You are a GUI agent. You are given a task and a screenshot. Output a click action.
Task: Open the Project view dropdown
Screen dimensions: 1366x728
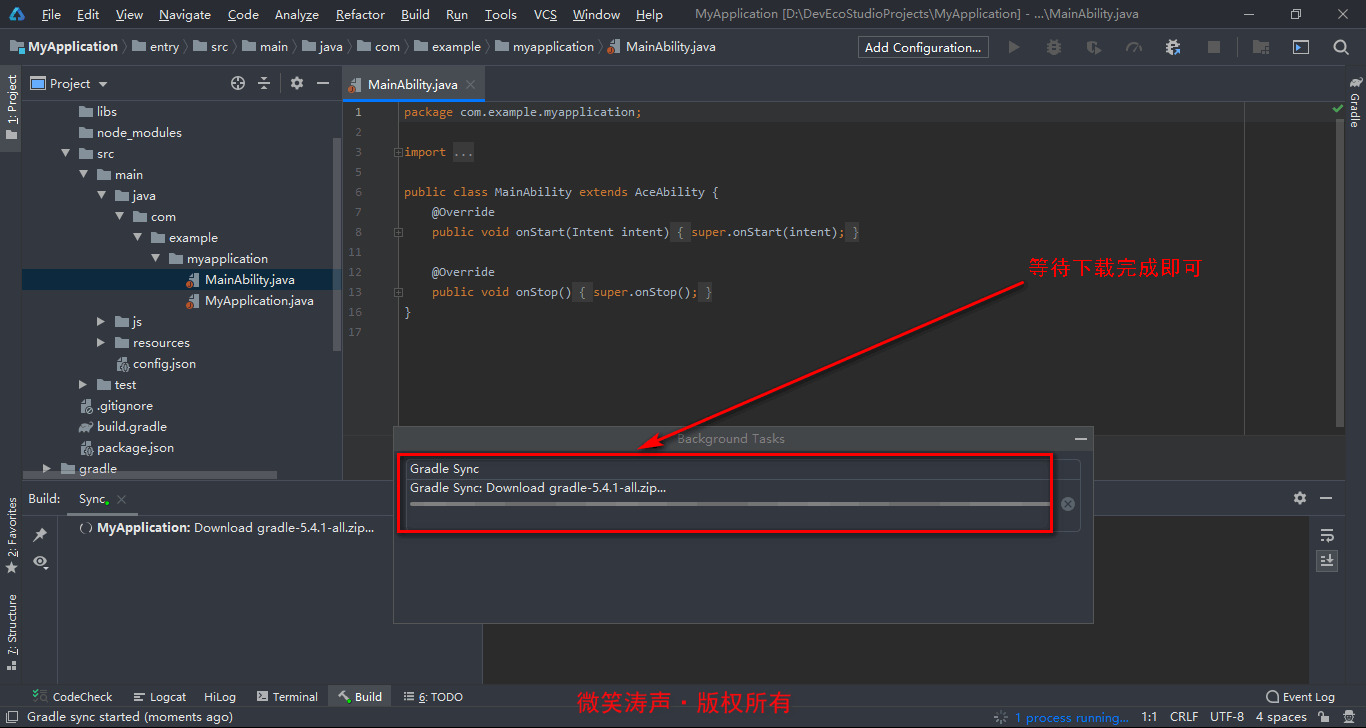click(x=79, y=84)
